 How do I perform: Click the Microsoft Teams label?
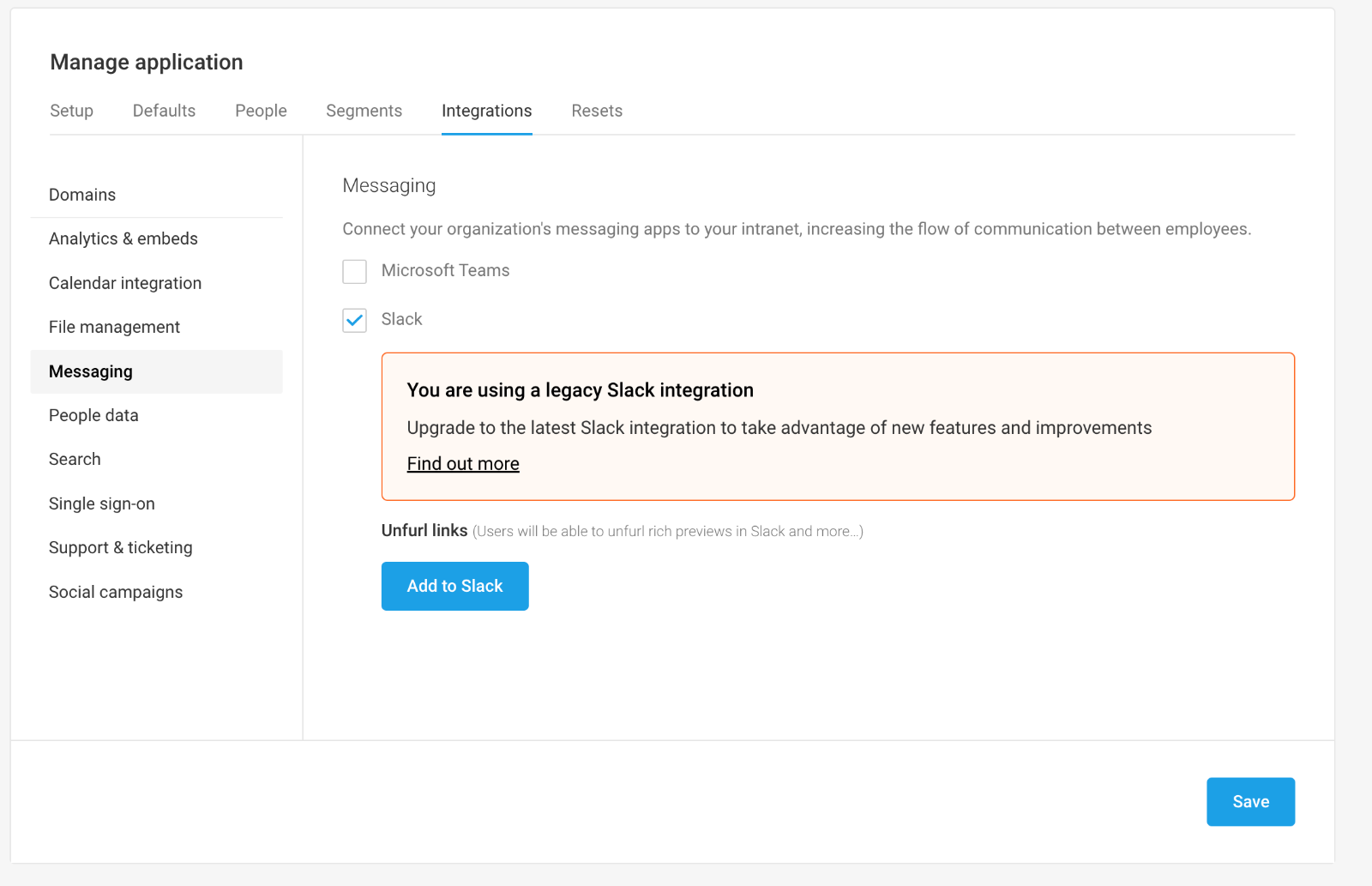coord(445,270)
